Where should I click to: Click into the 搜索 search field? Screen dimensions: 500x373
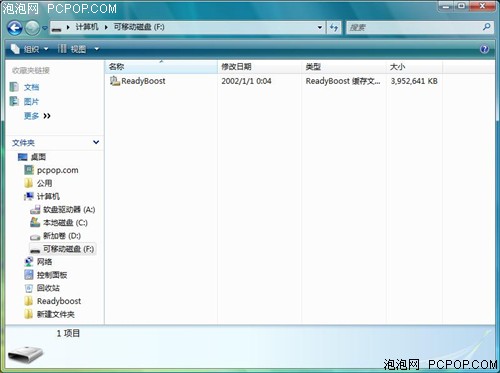[x=413, y=28]
